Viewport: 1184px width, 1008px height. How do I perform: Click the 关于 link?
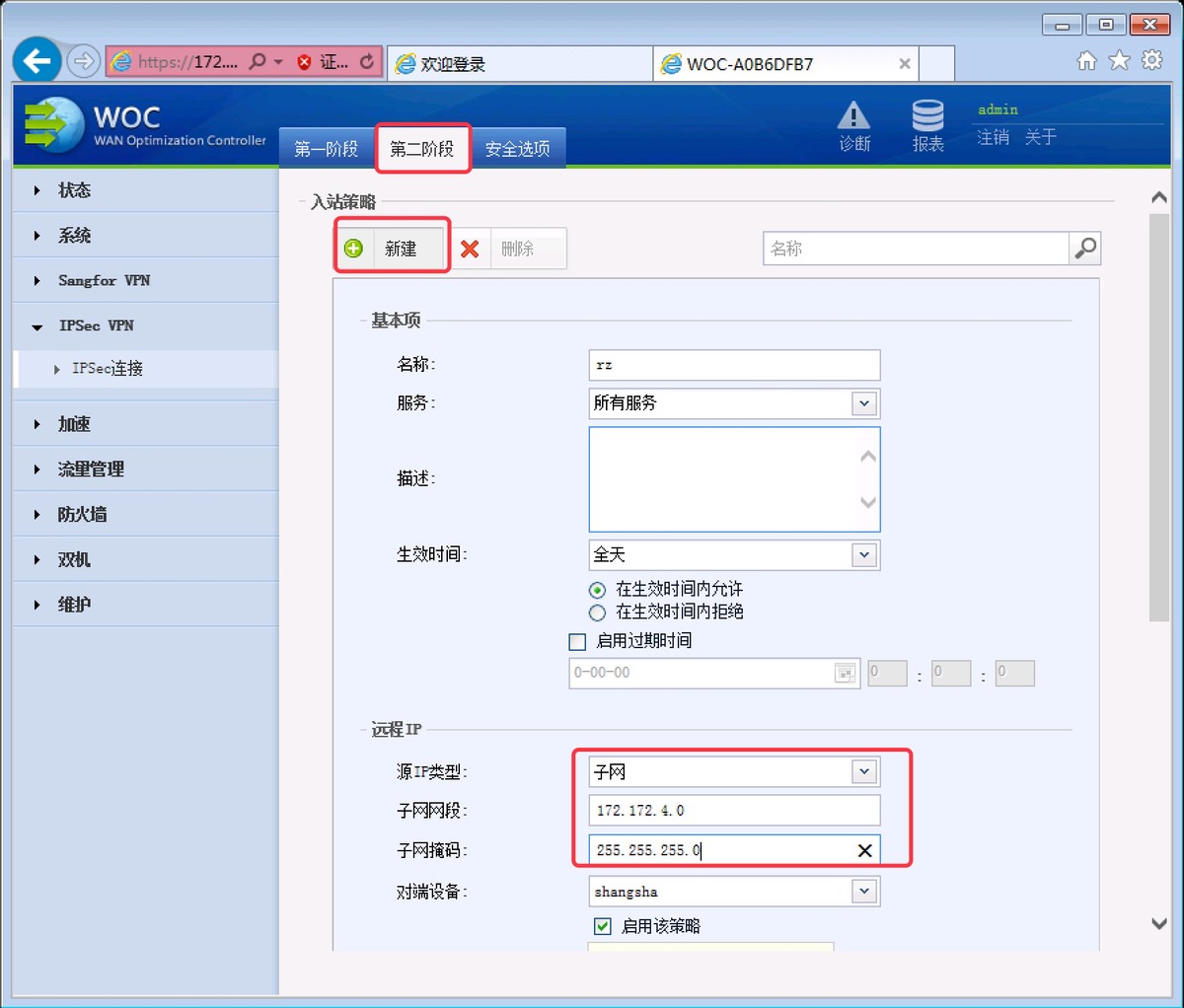[x=1039, y=138]
